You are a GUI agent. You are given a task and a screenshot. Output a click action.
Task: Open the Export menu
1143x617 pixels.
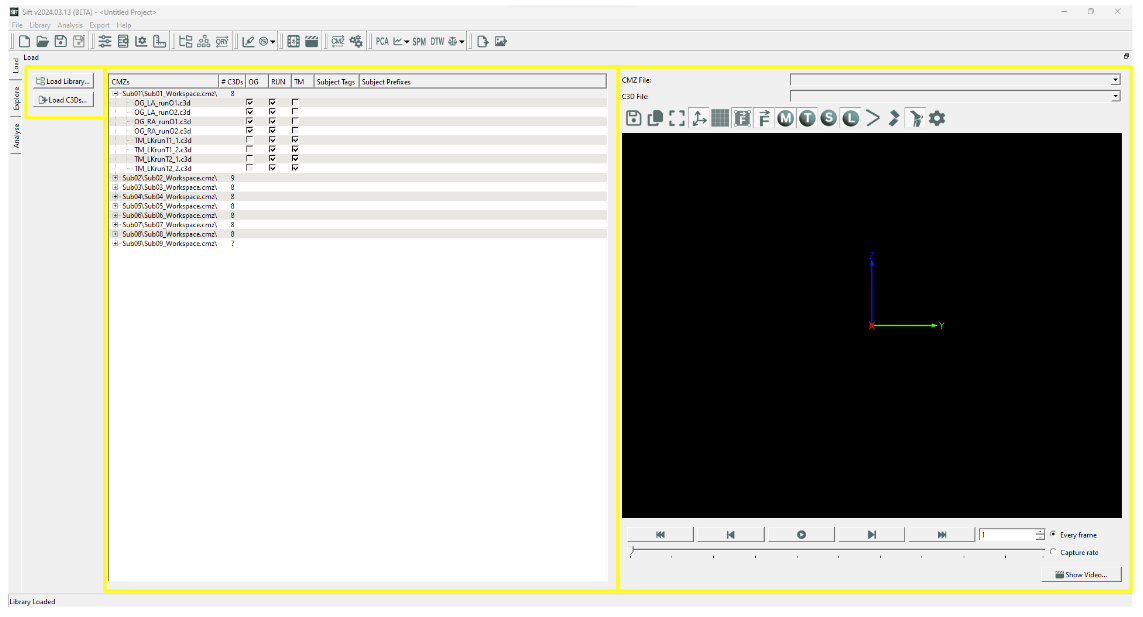point(99,25)
